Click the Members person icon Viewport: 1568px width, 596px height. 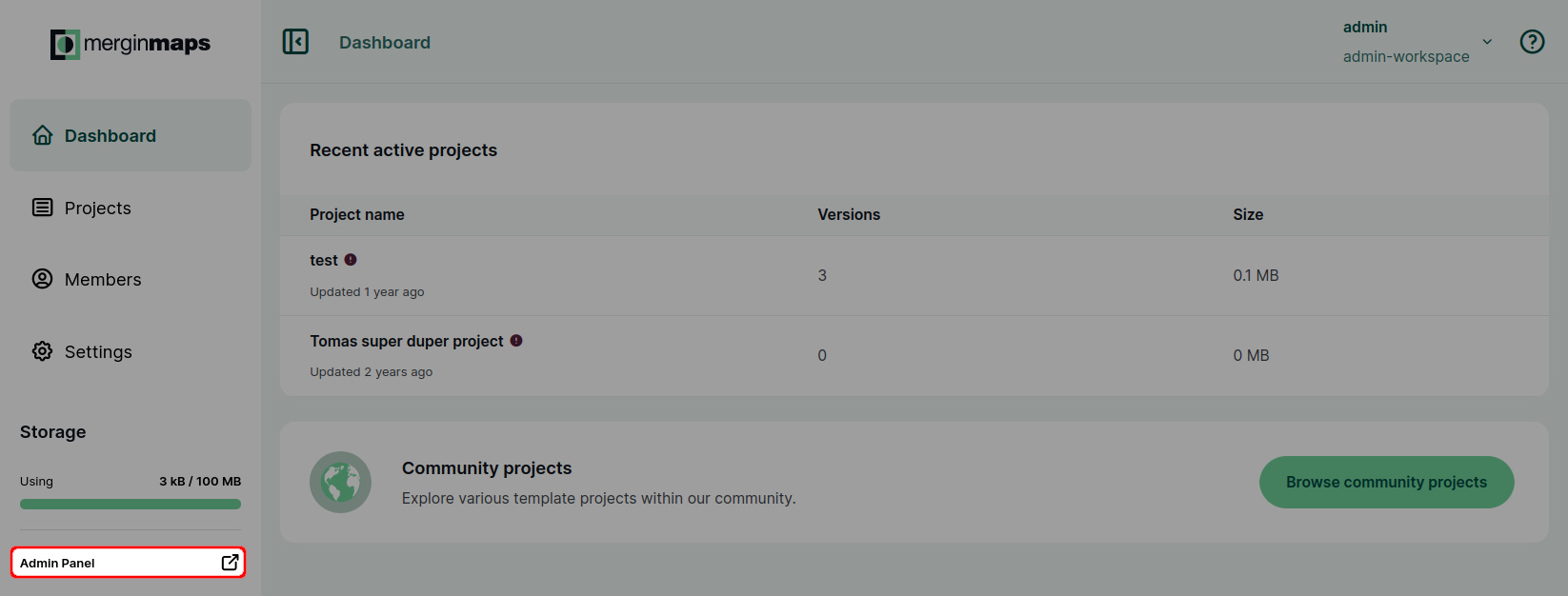click(43, 279)
